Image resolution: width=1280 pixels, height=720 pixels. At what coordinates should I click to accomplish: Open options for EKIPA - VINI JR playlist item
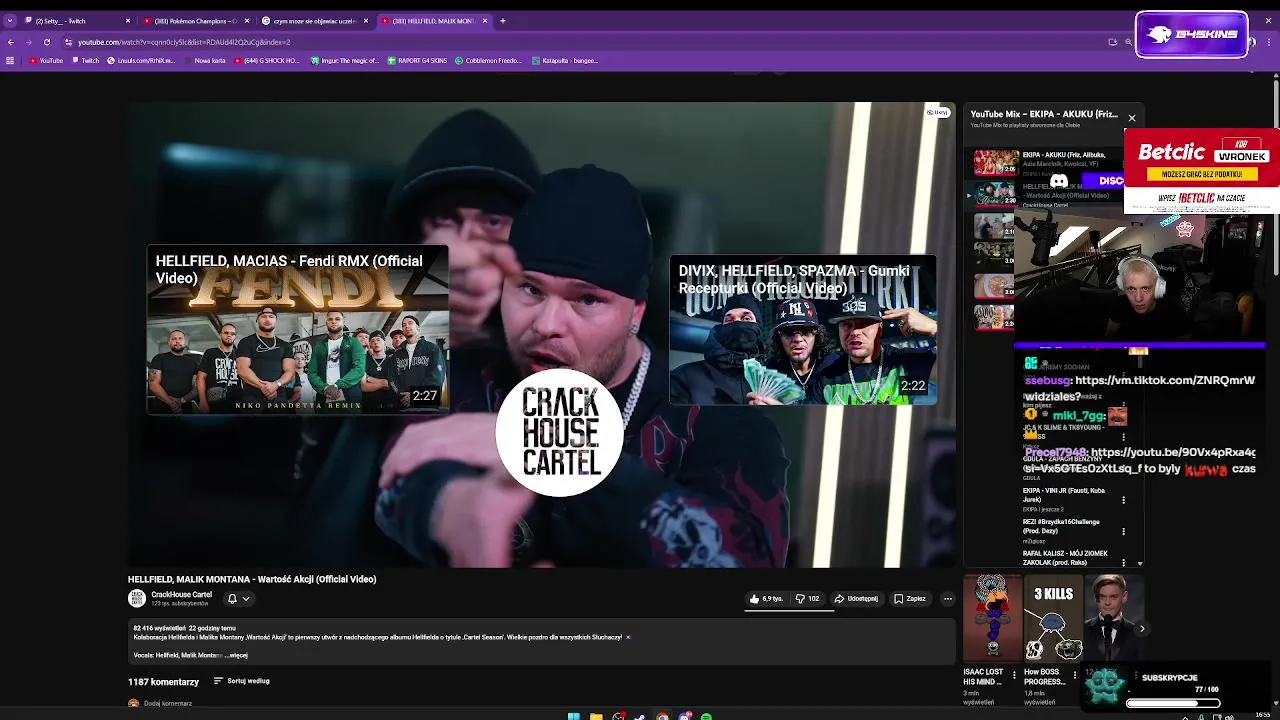(x=1124, y=500)
